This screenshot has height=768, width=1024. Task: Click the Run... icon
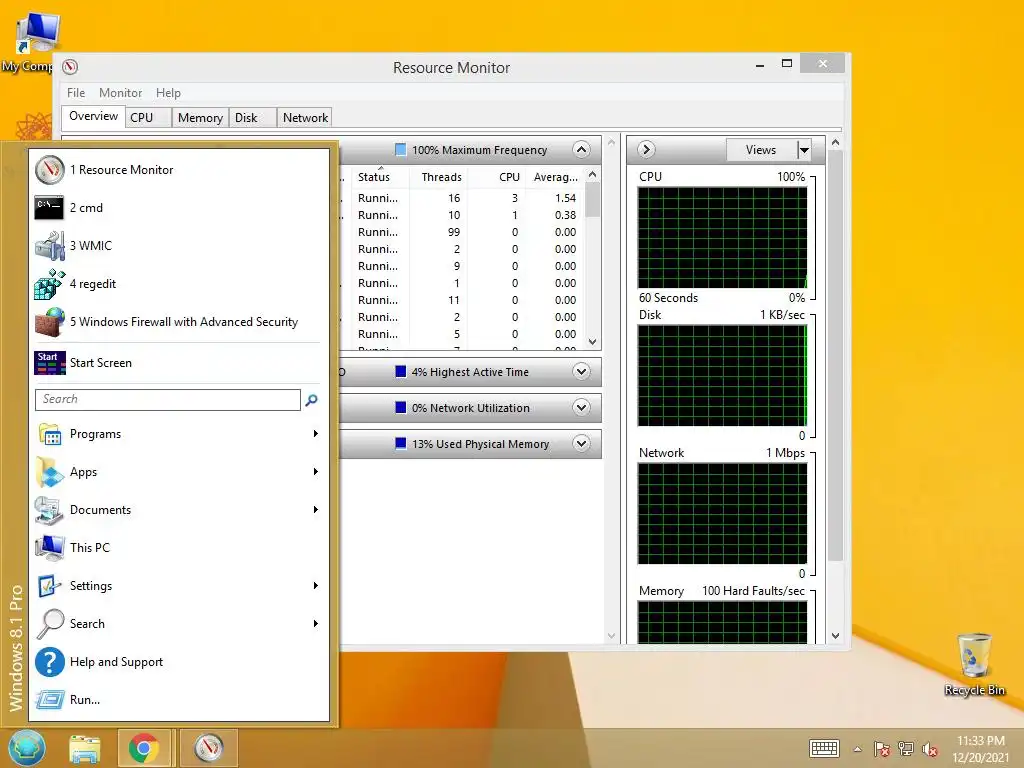[50, 699]
